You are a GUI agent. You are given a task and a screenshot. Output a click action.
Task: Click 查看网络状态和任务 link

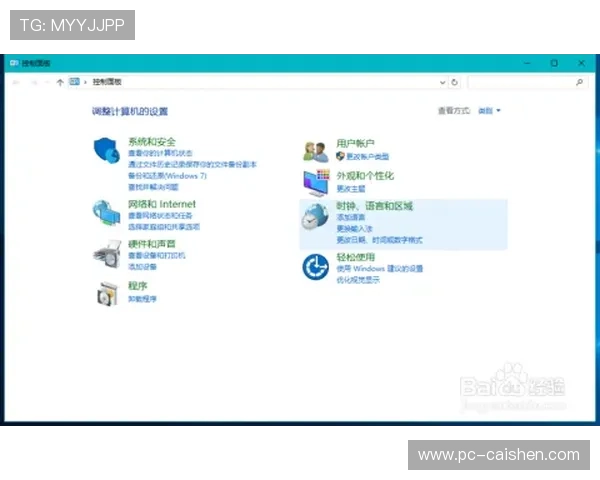tap(160, 216)
